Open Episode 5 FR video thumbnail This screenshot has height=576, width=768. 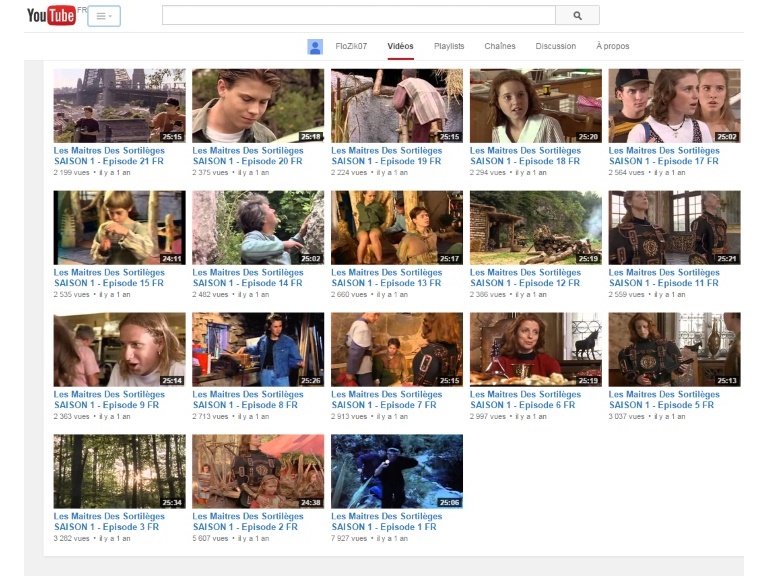[x=674, y=350]
